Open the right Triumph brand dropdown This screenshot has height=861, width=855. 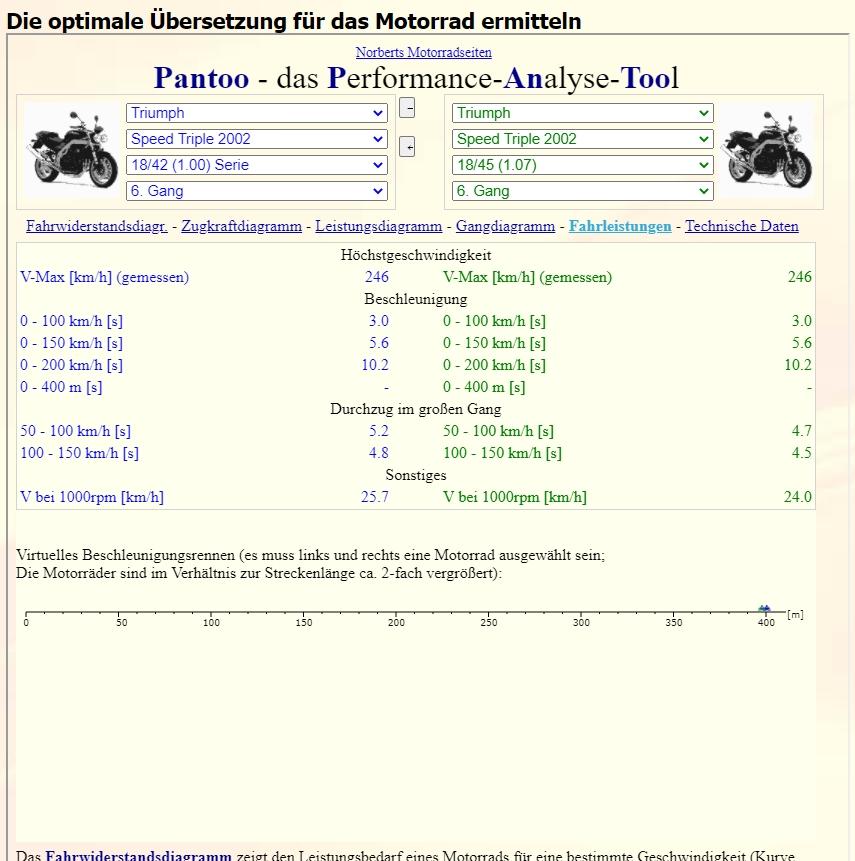click(582, 113)
